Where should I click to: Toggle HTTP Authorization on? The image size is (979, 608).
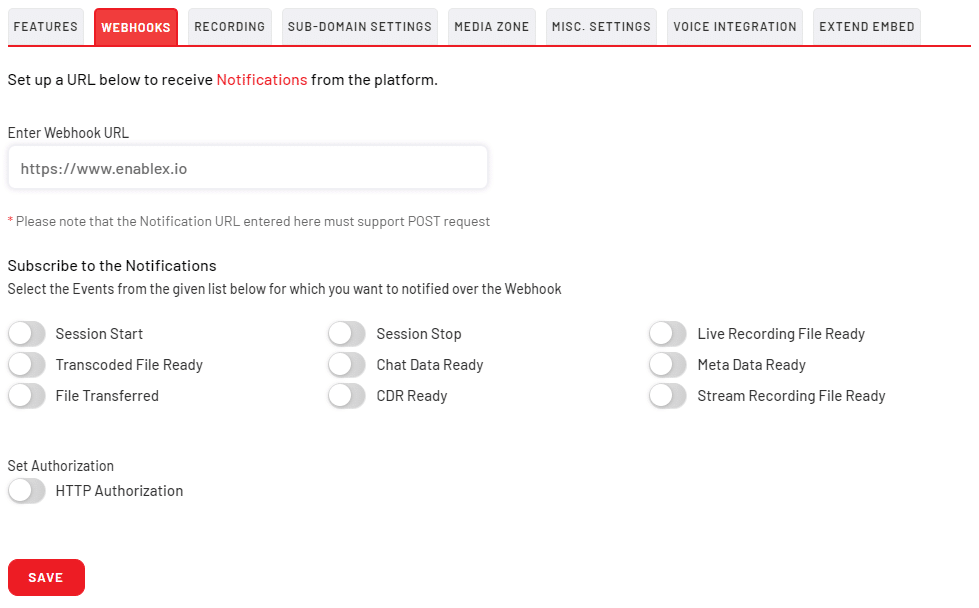[27, 491]
